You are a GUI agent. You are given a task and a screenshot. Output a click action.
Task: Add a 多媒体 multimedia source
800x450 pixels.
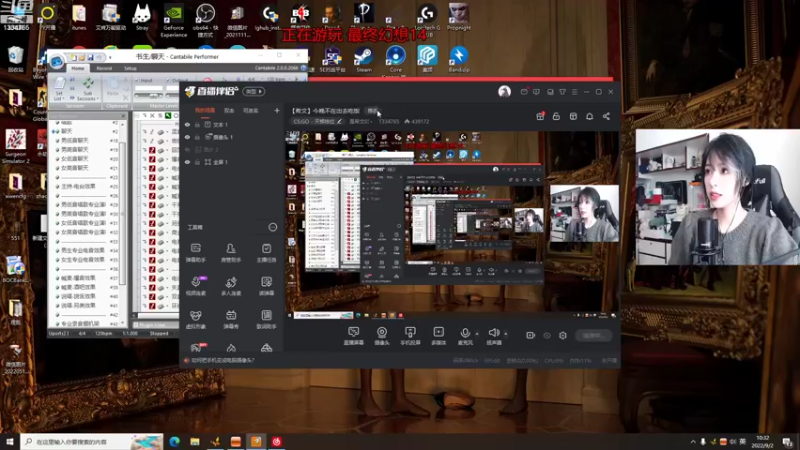[438, 336]
